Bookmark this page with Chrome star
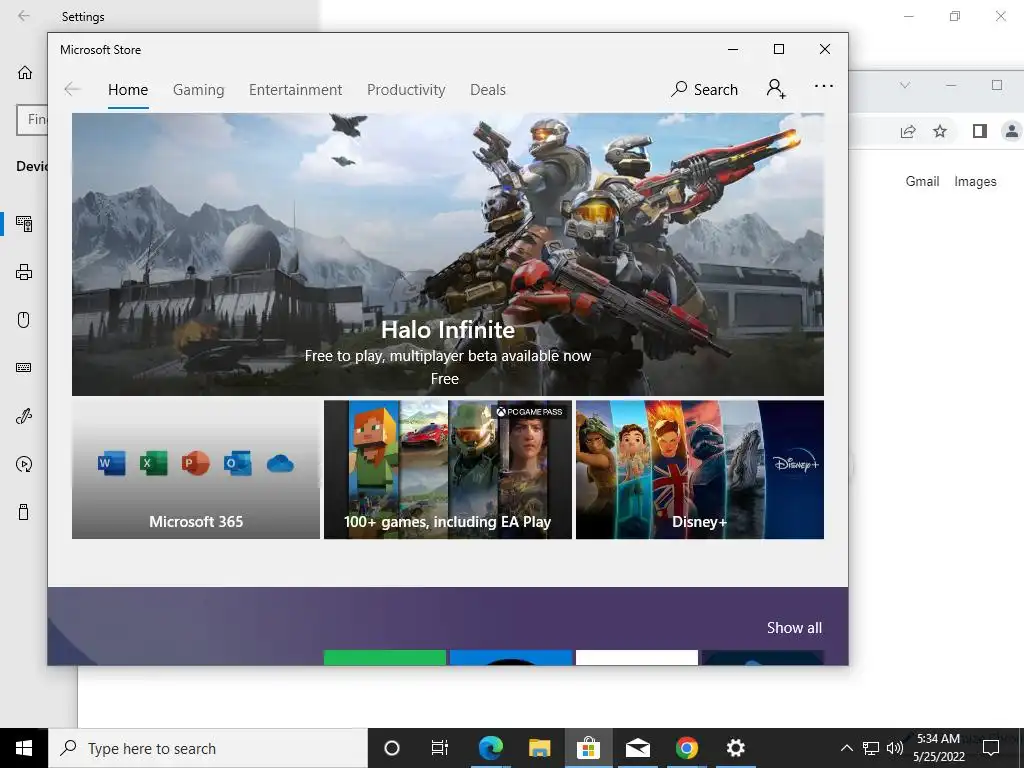The width and height of the screenshot is (1024, 768). coord(940,132)
